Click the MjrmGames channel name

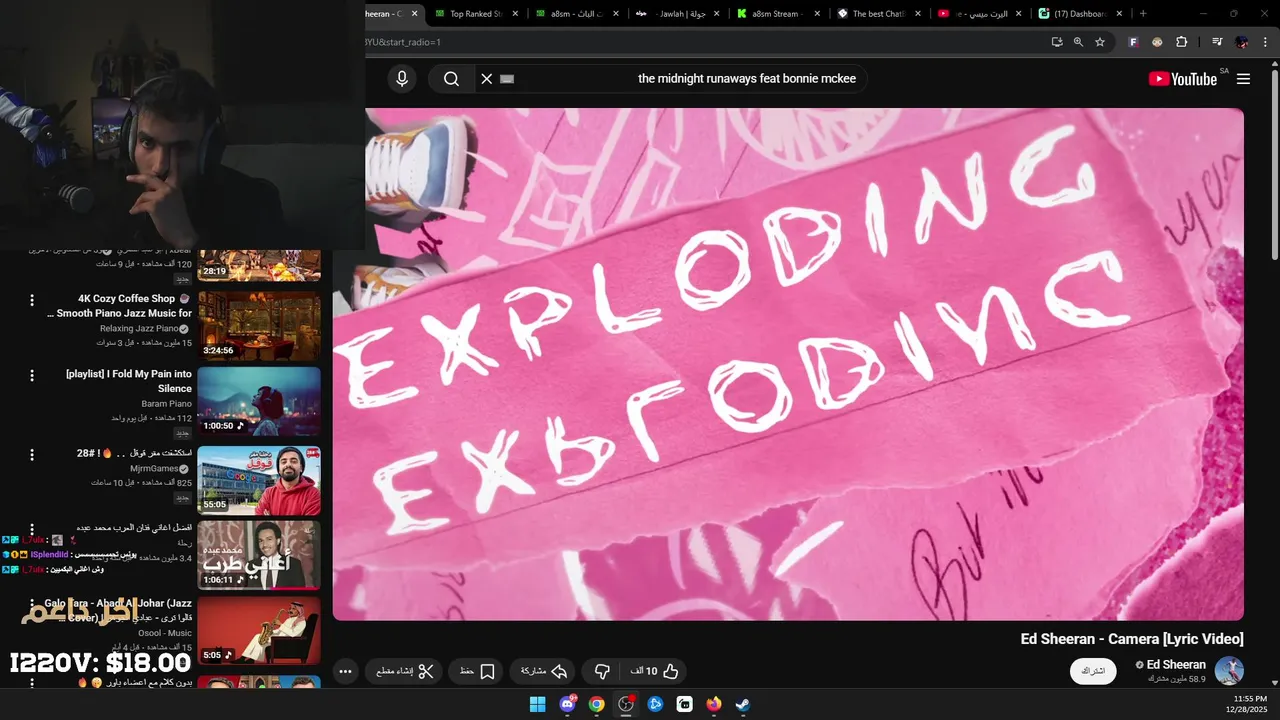[154, 468]
